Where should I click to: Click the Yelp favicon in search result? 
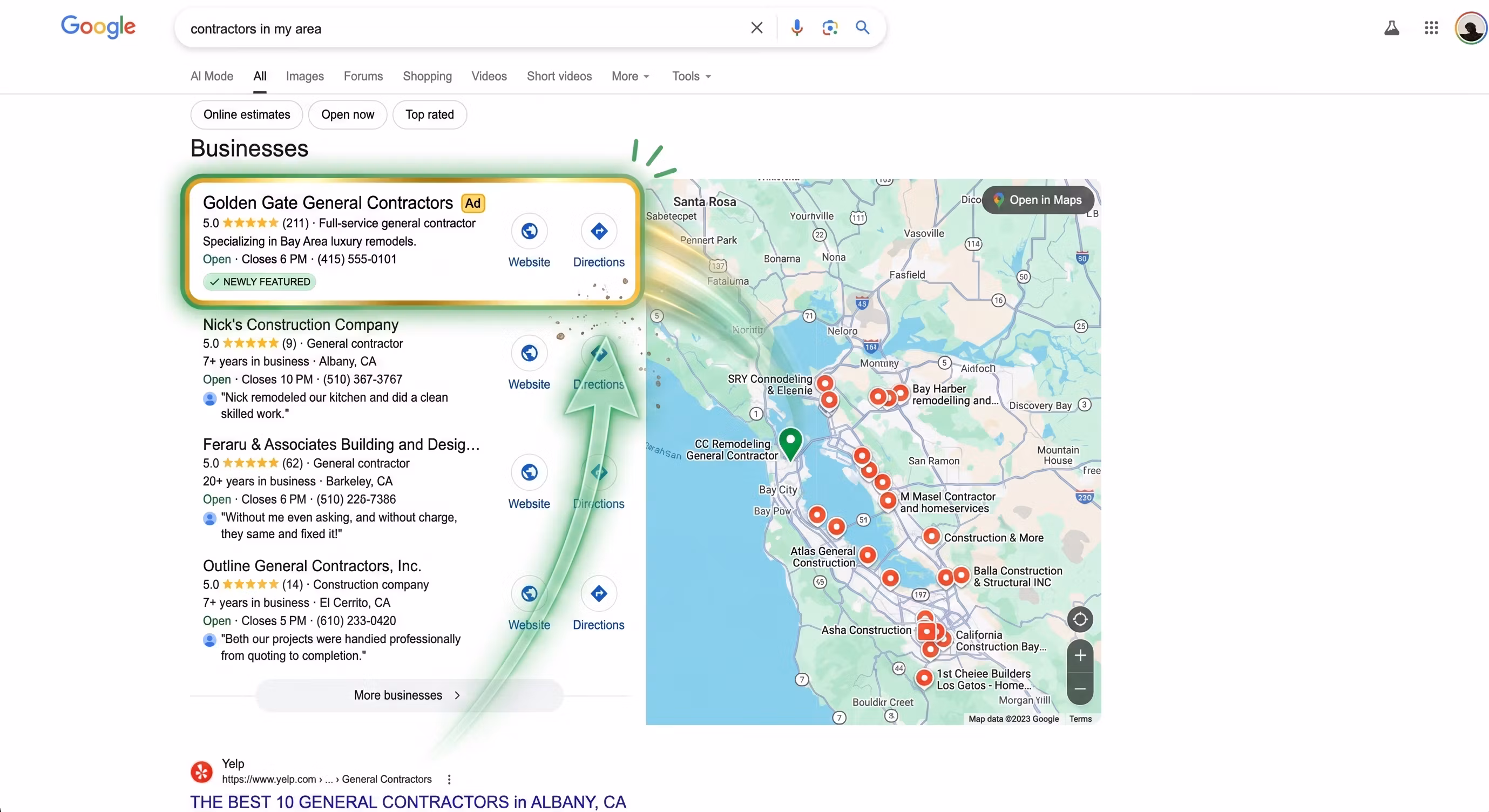[202, 772]
